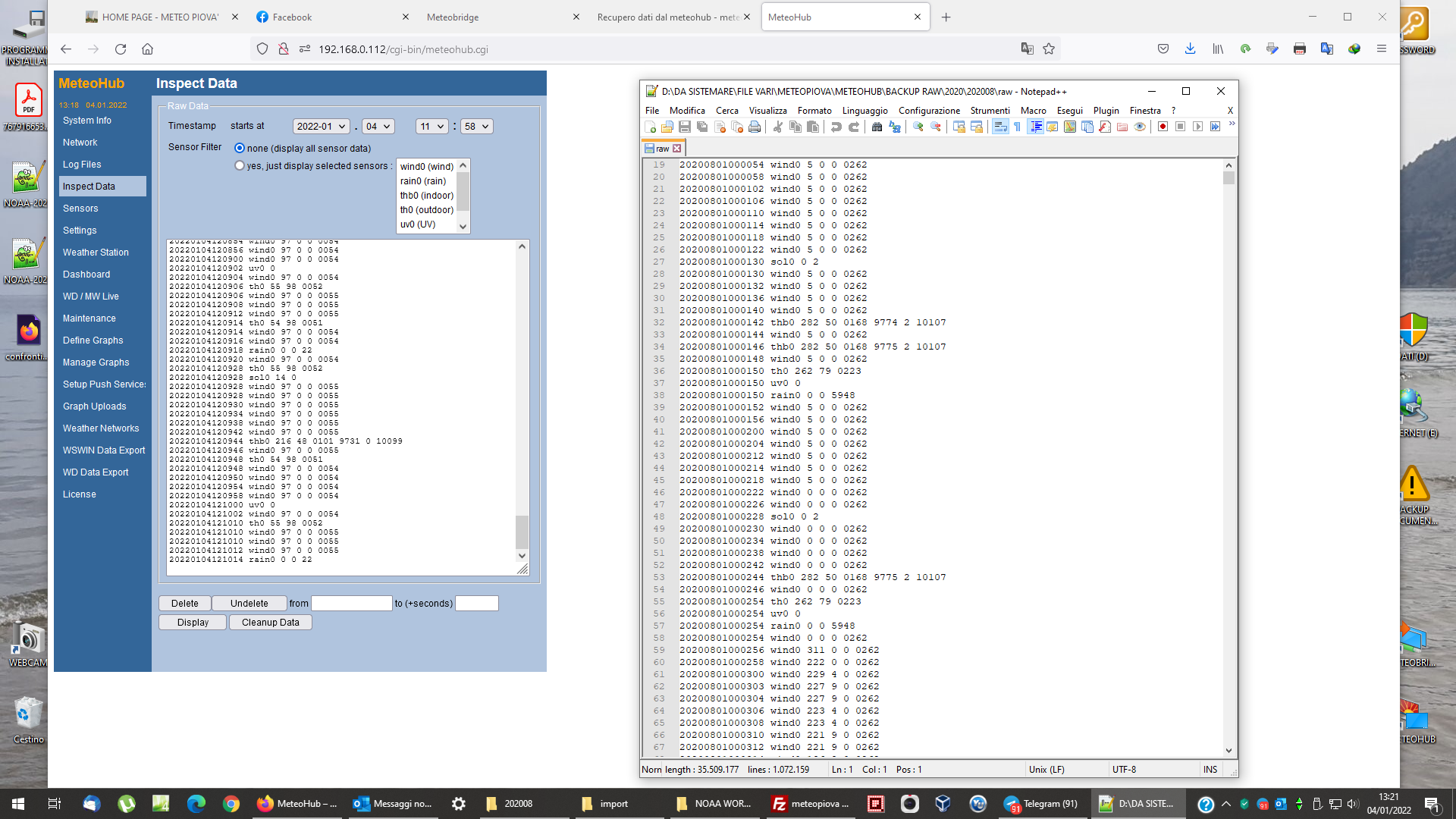This screenshot has height=819, width=1456.
Task: Open the Linguaggio menu in Notepad++
Action: 864,111
